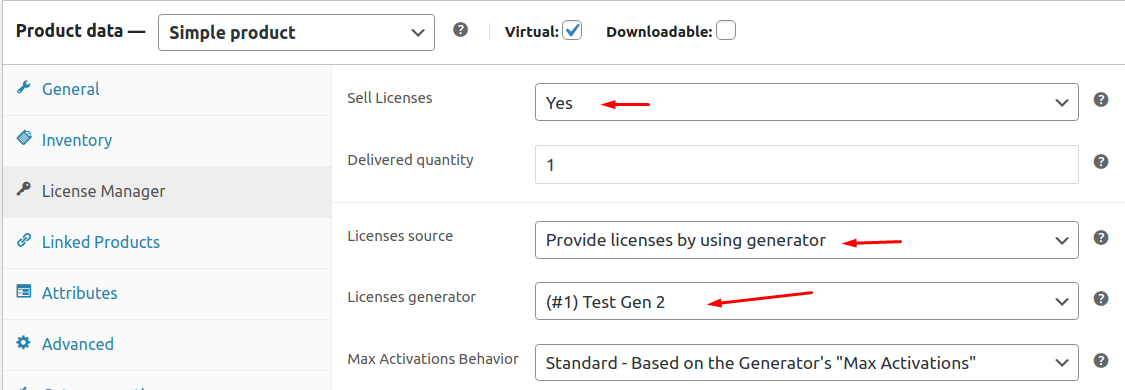Click the key icon of License Manager
The width and height of the screenshot is (1125, 390).
(24, 191)
